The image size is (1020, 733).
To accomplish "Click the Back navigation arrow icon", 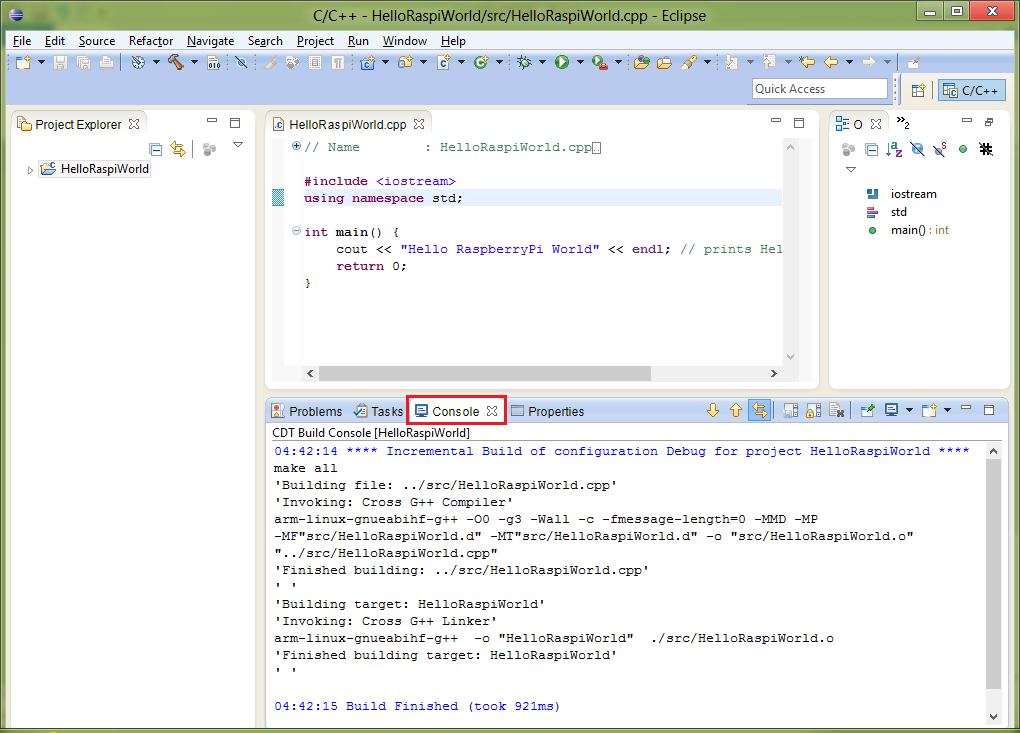I will pyautogui.click(x=831, y=62).
